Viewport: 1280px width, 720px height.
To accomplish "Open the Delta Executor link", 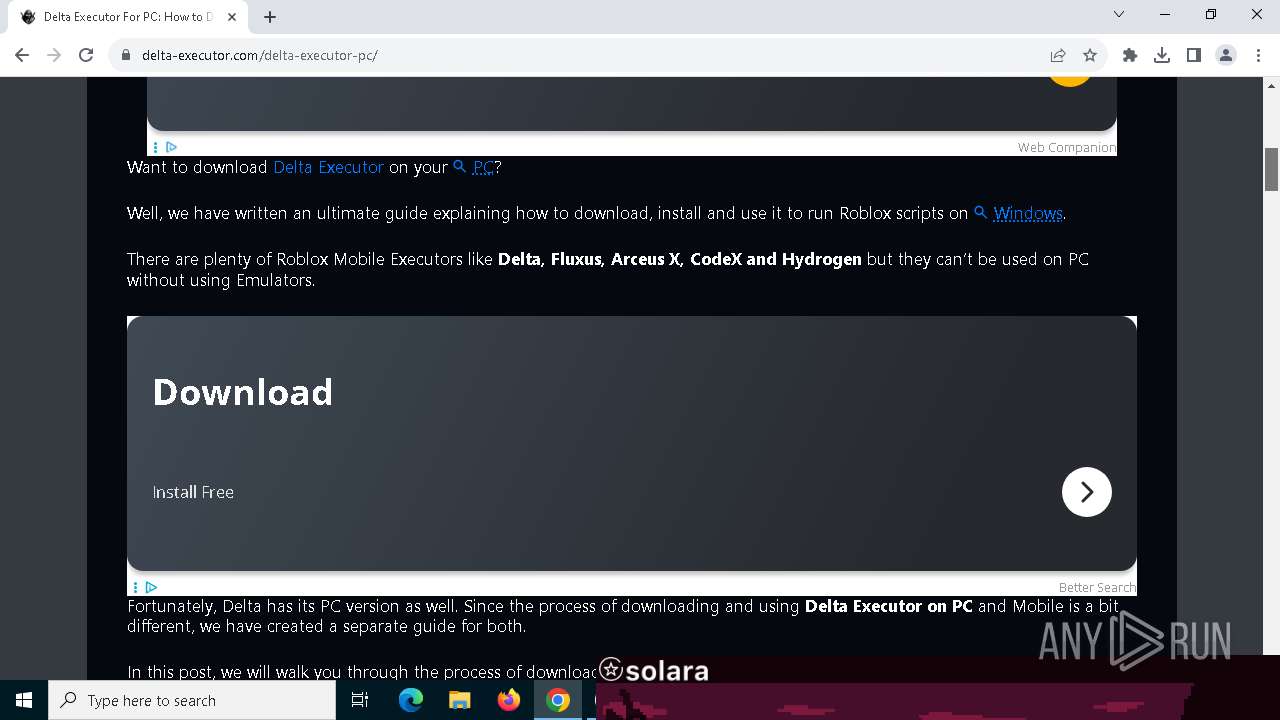I will point(328,167).
